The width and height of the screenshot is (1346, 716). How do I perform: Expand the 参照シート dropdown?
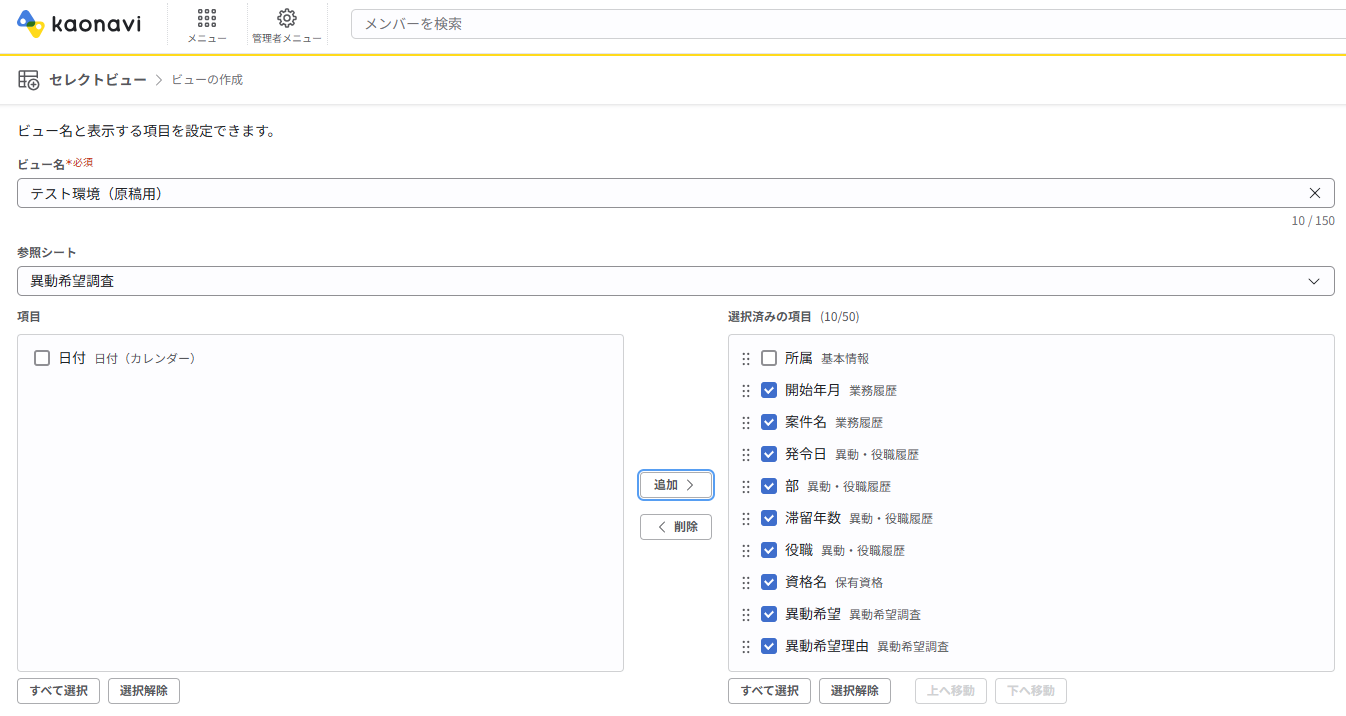click(676, 281)
